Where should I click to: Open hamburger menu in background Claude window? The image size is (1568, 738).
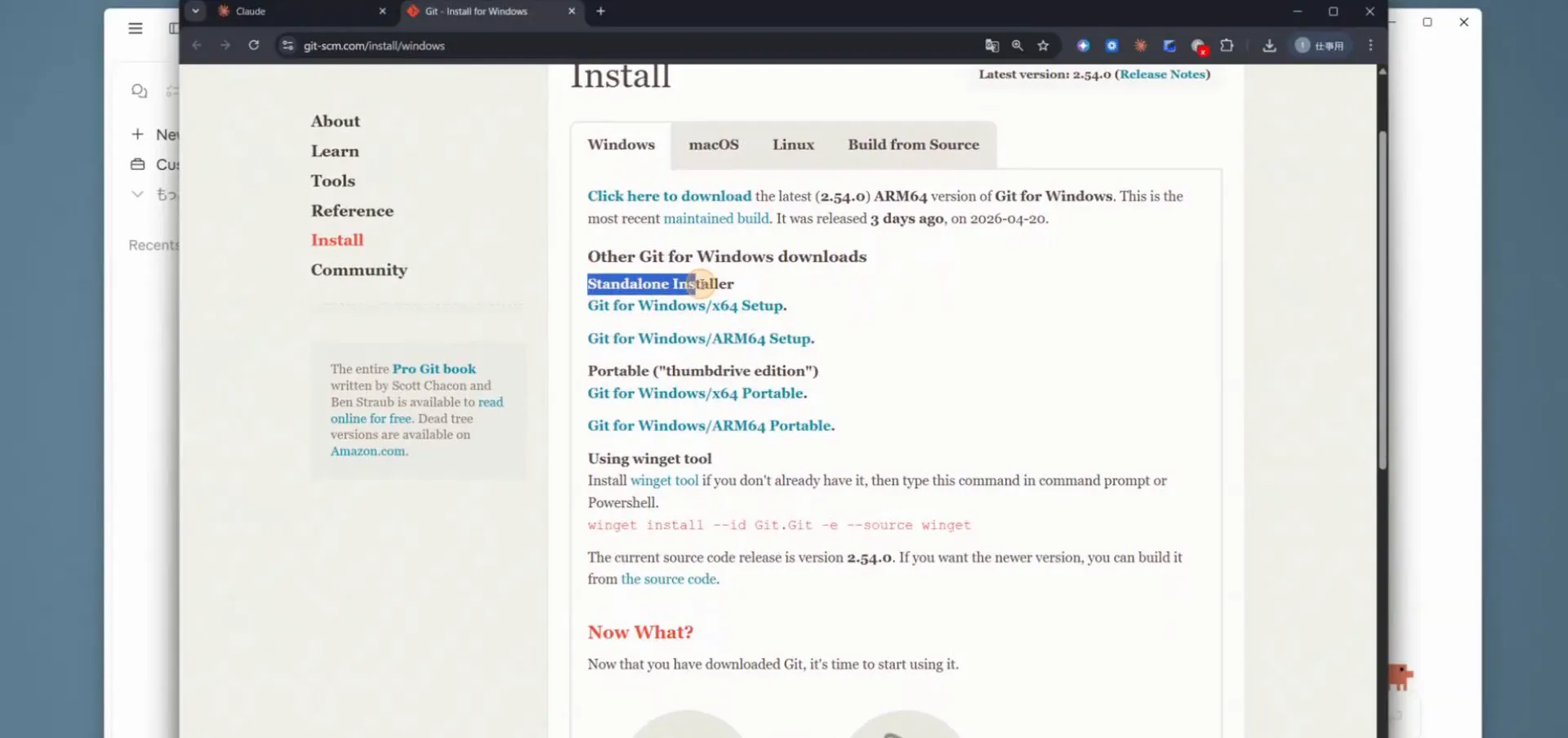136,29
